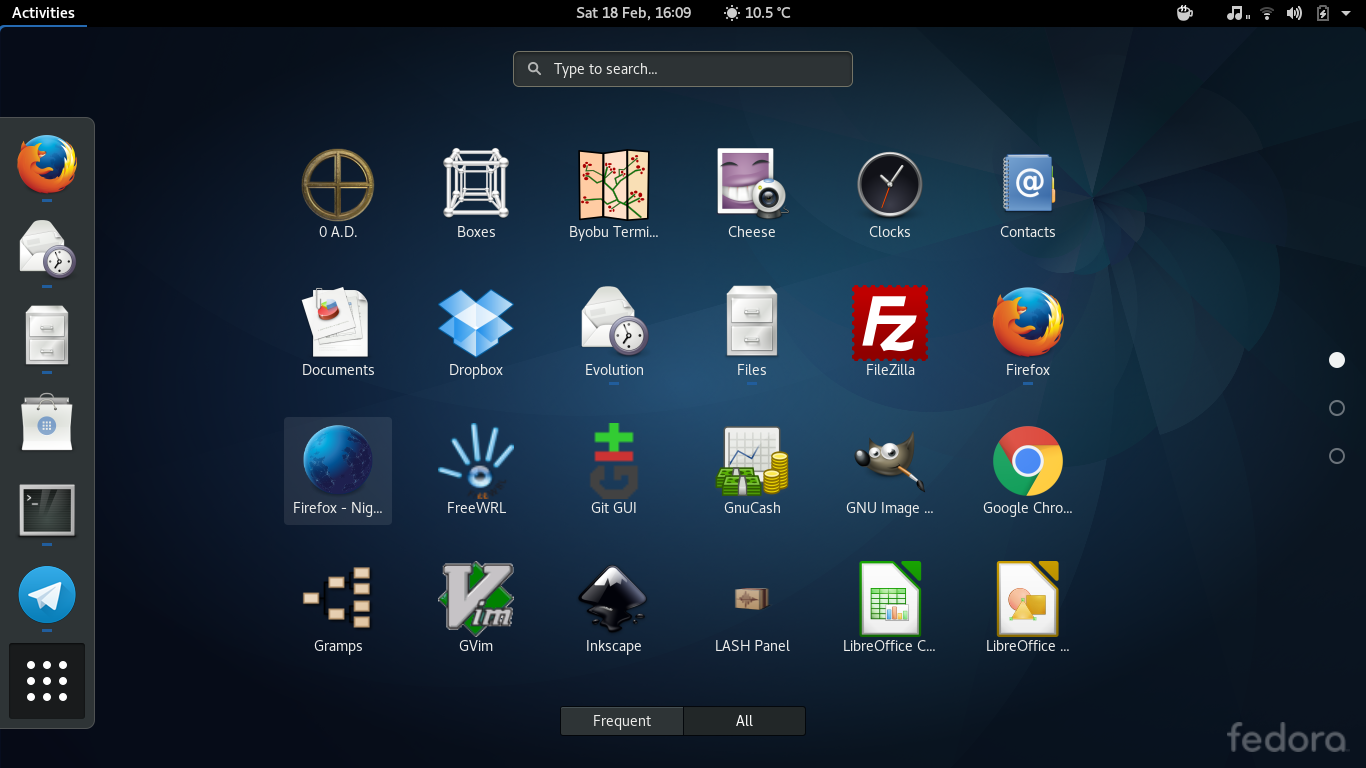
Task: Click Firefox in the dash
Action: click(47, 164)
